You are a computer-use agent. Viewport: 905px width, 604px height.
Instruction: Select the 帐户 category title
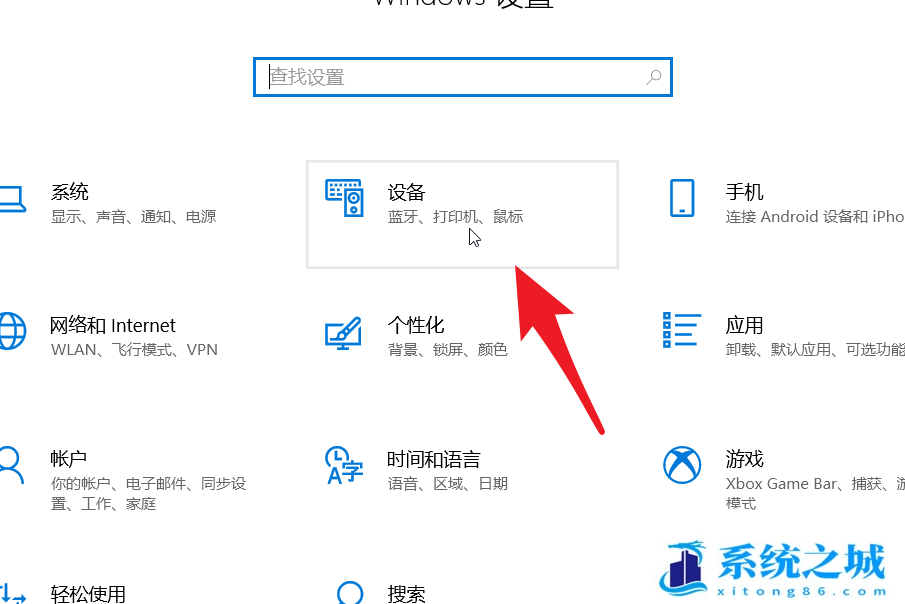[x=69, y=459]
